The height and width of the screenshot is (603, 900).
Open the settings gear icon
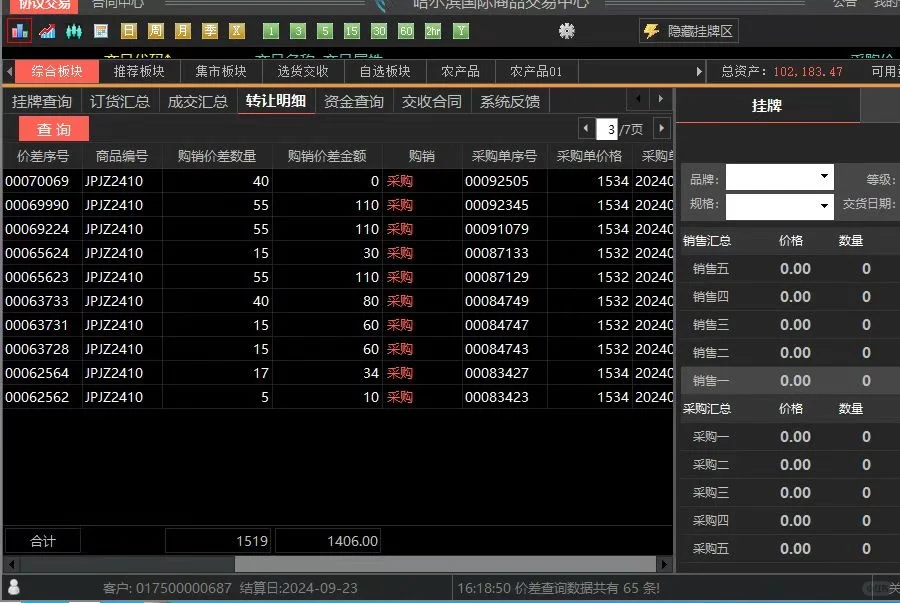point(566,31)
